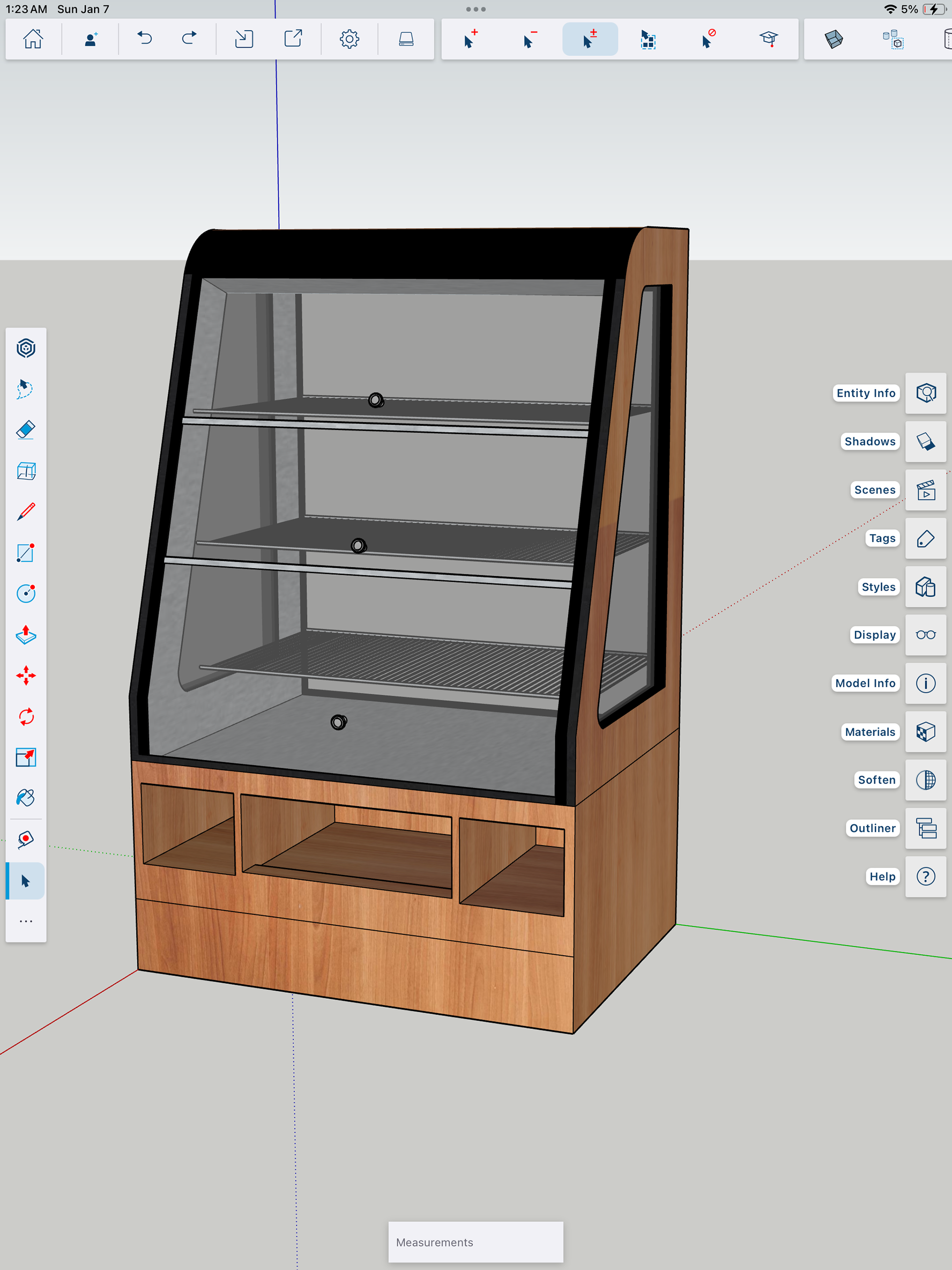This screenshot has height=1270, width=952.
Task: Open the Materials panel
Action: [x=925, y=731]
